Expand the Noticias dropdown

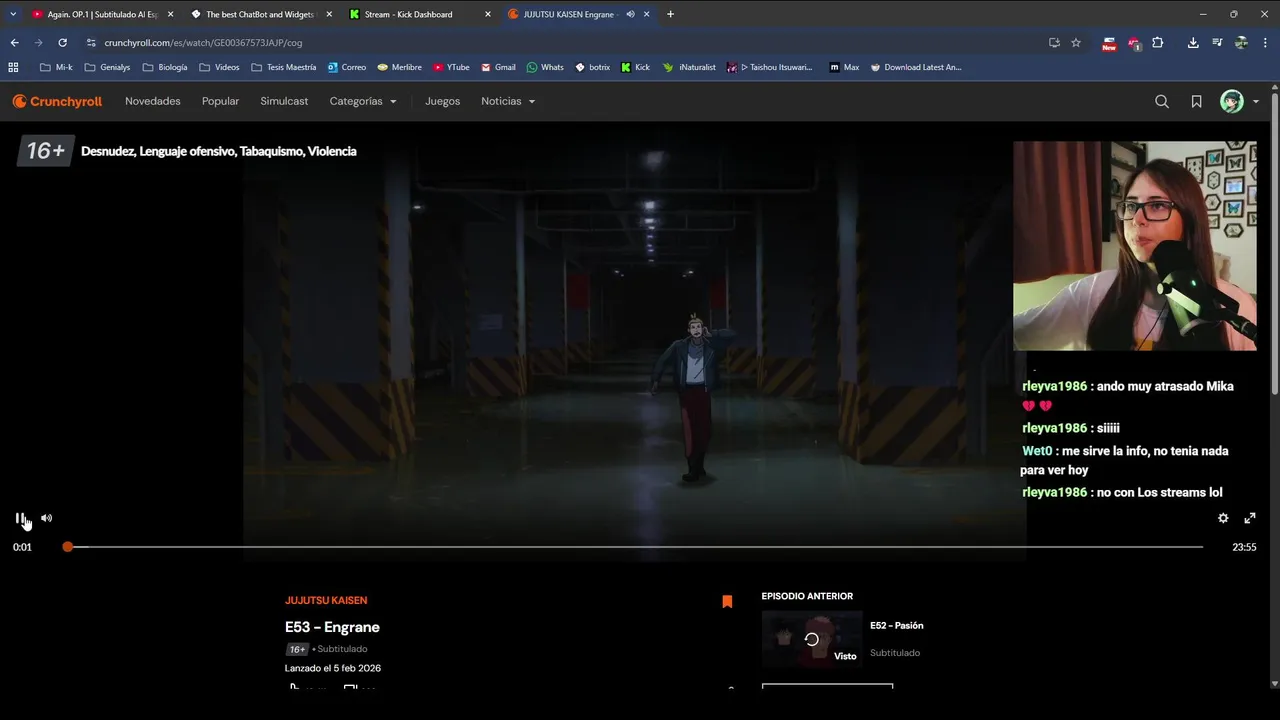point(508,101)
